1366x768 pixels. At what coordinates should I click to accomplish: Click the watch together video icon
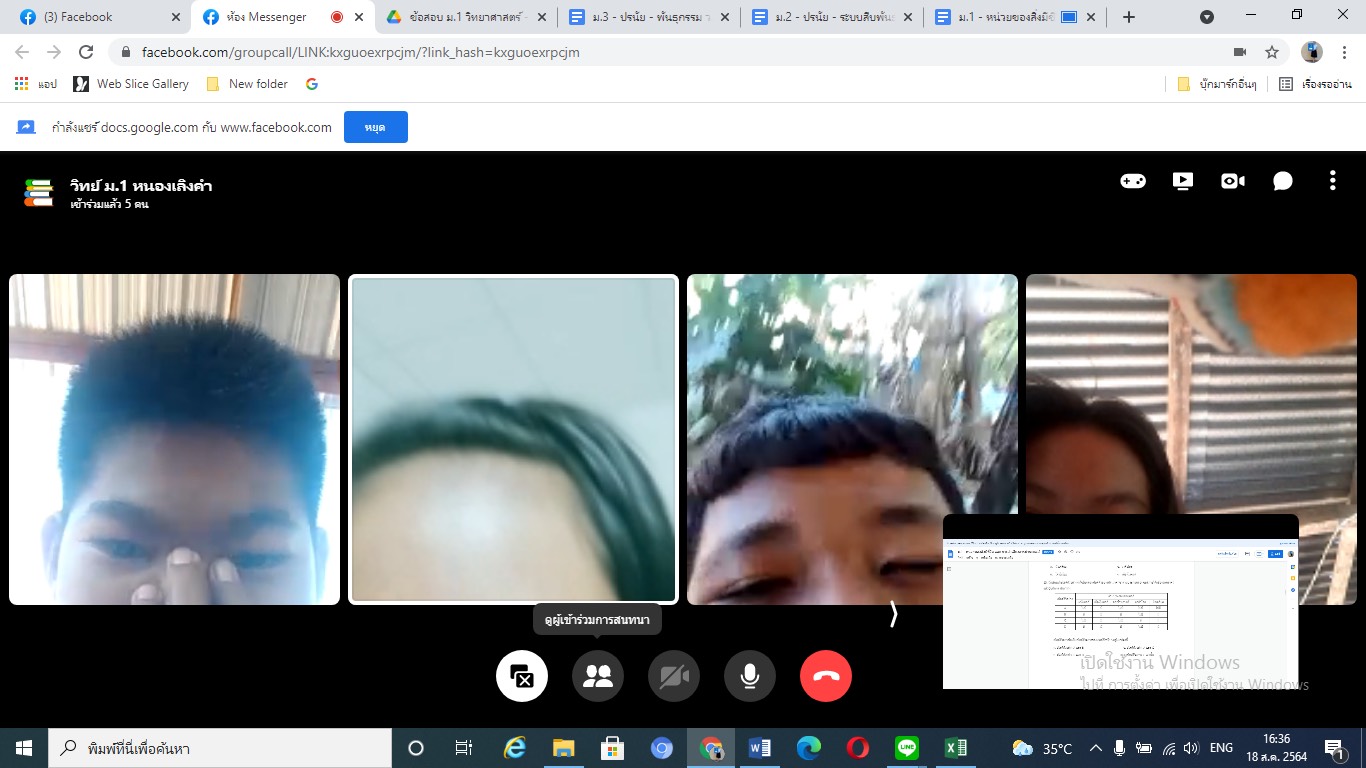[x=1182, y=181]
